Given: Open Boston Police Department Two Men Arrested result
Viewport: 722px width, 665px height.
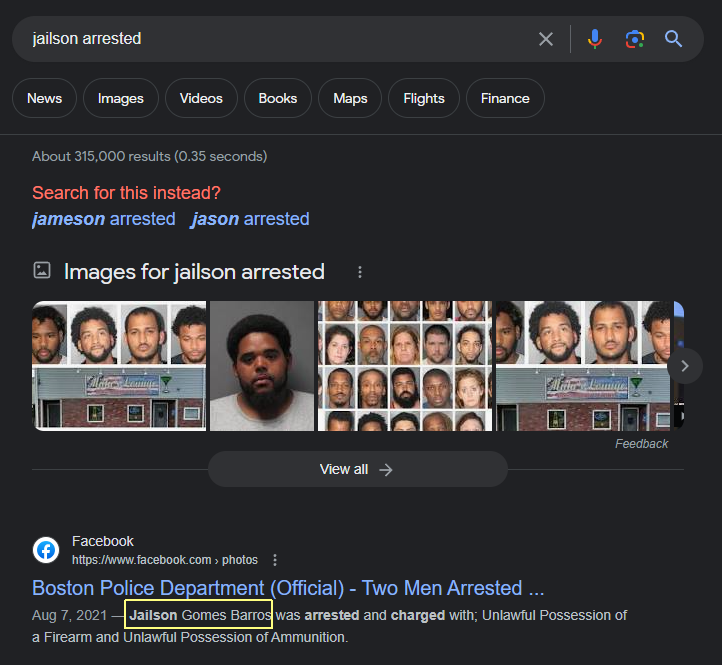Looking at the screenshot, I should point(288,588).
